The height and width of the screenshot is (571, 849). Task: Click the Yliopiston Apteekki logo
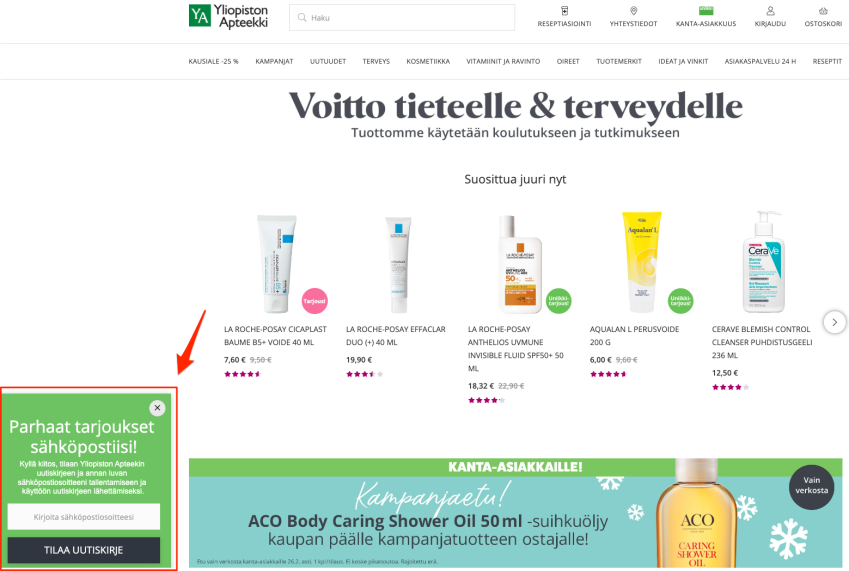click(x=228, y=16)
